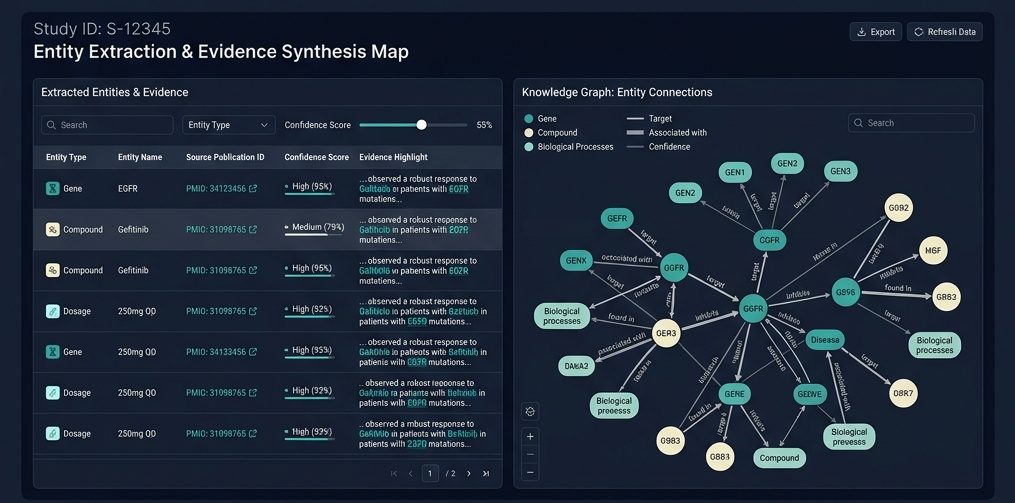Click the Evidence Highlight column header

[x=393, y=157]
